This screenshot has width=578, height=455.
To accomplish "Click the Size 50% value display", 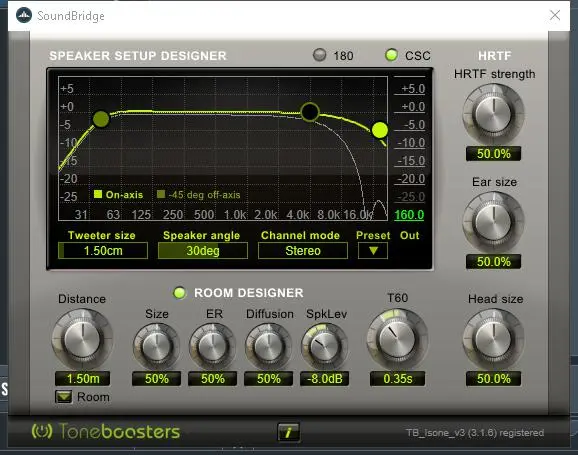I will coord(156,379).
